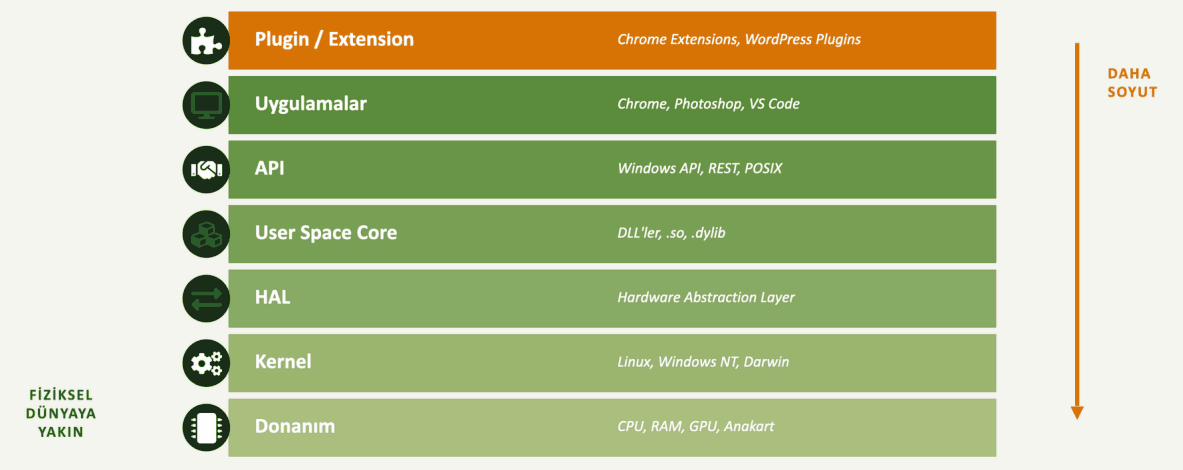Click the Chrome Extensions, WordPress Plugins text
Screen dimensions: 1183x470
point(739,39)
